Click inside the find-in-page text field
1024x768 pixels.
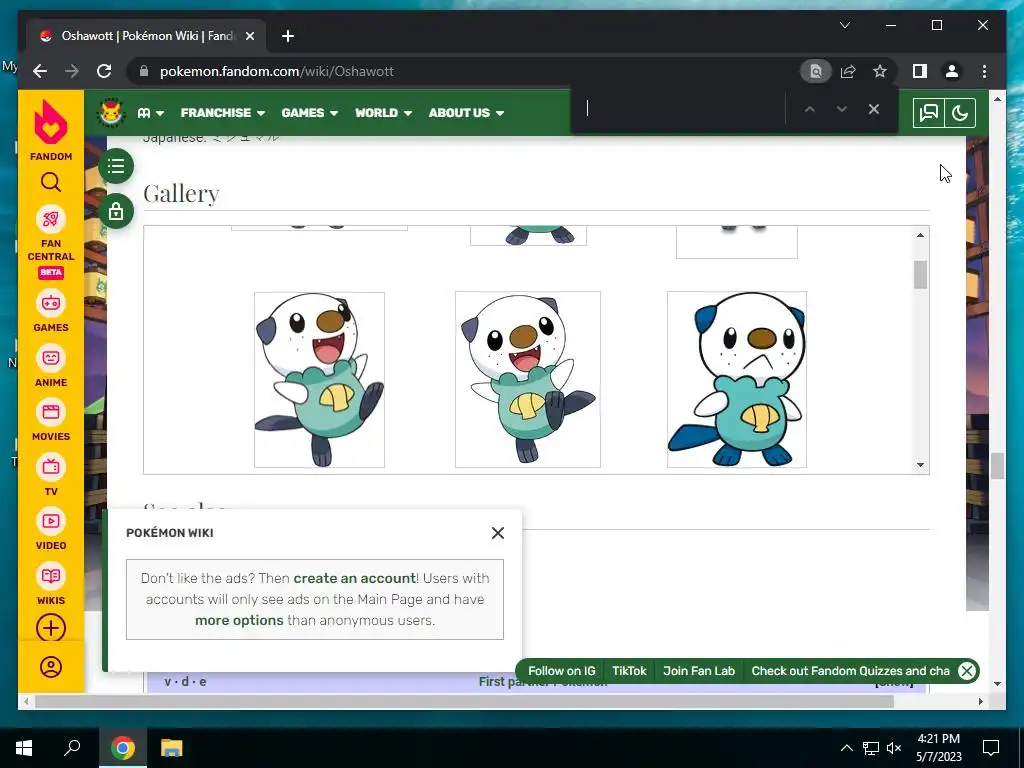tap(679, 109)
